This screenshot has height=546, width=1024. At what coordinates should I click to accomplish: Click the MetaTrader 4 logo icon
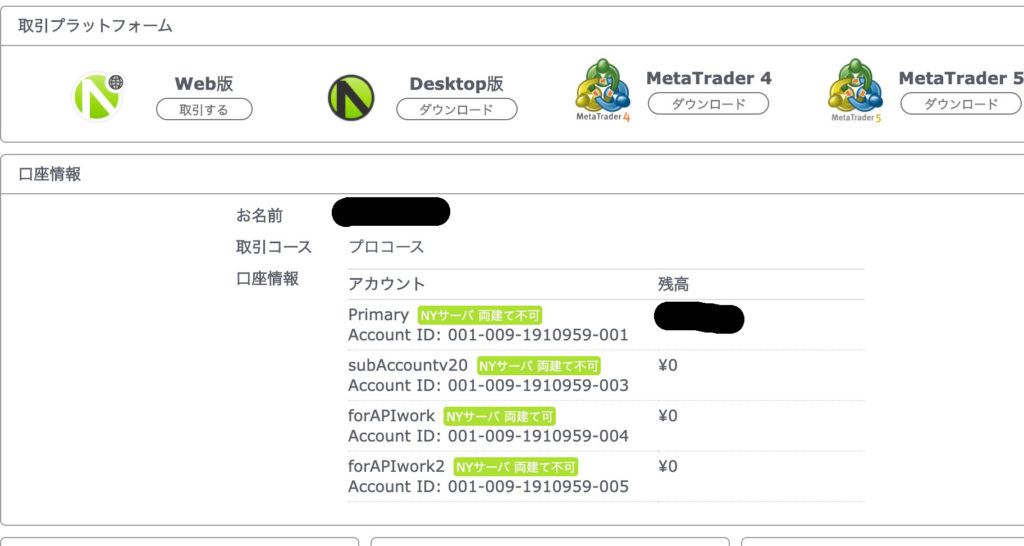[x=602, y=90]
